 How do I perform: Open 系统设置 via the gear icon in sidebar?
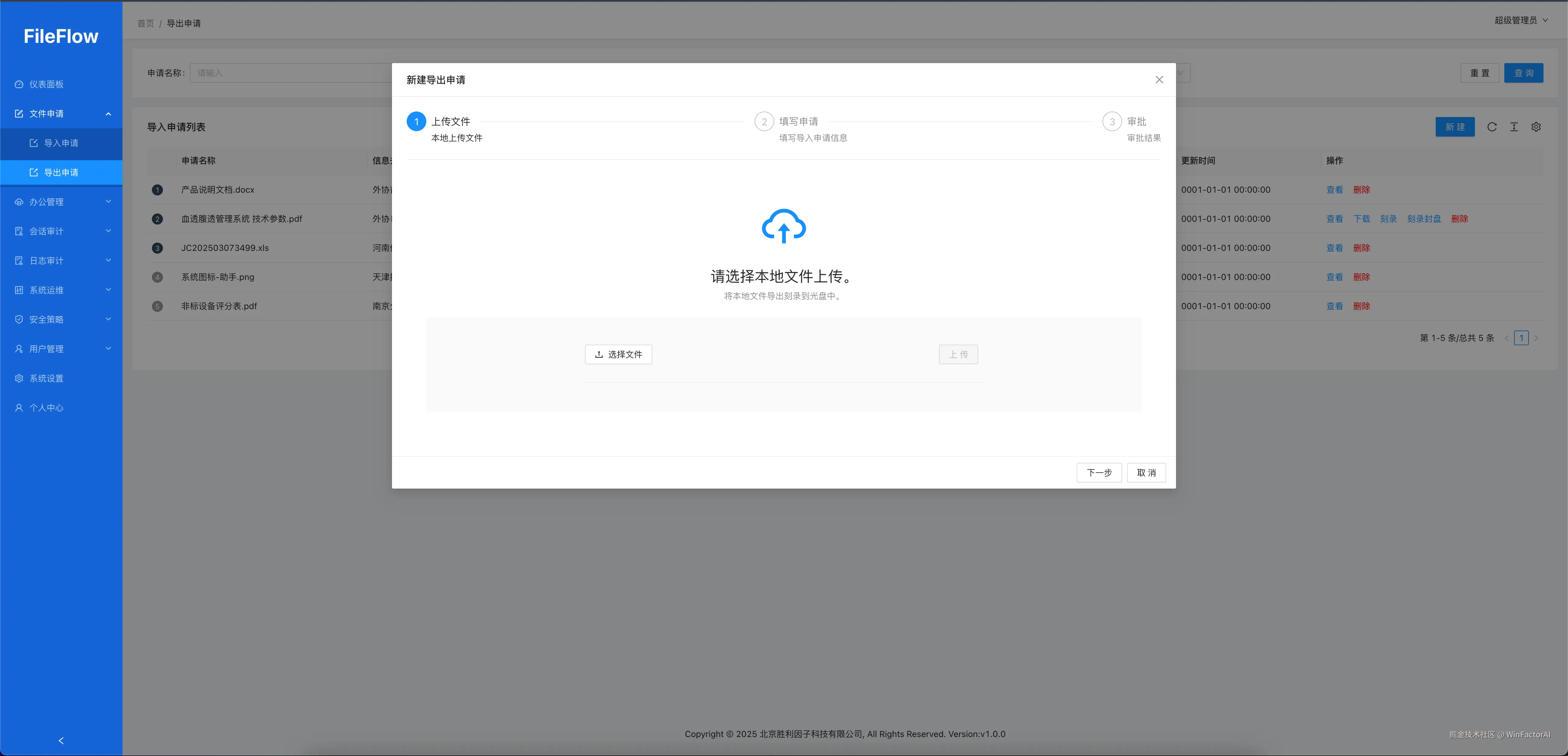click(18, 378)
